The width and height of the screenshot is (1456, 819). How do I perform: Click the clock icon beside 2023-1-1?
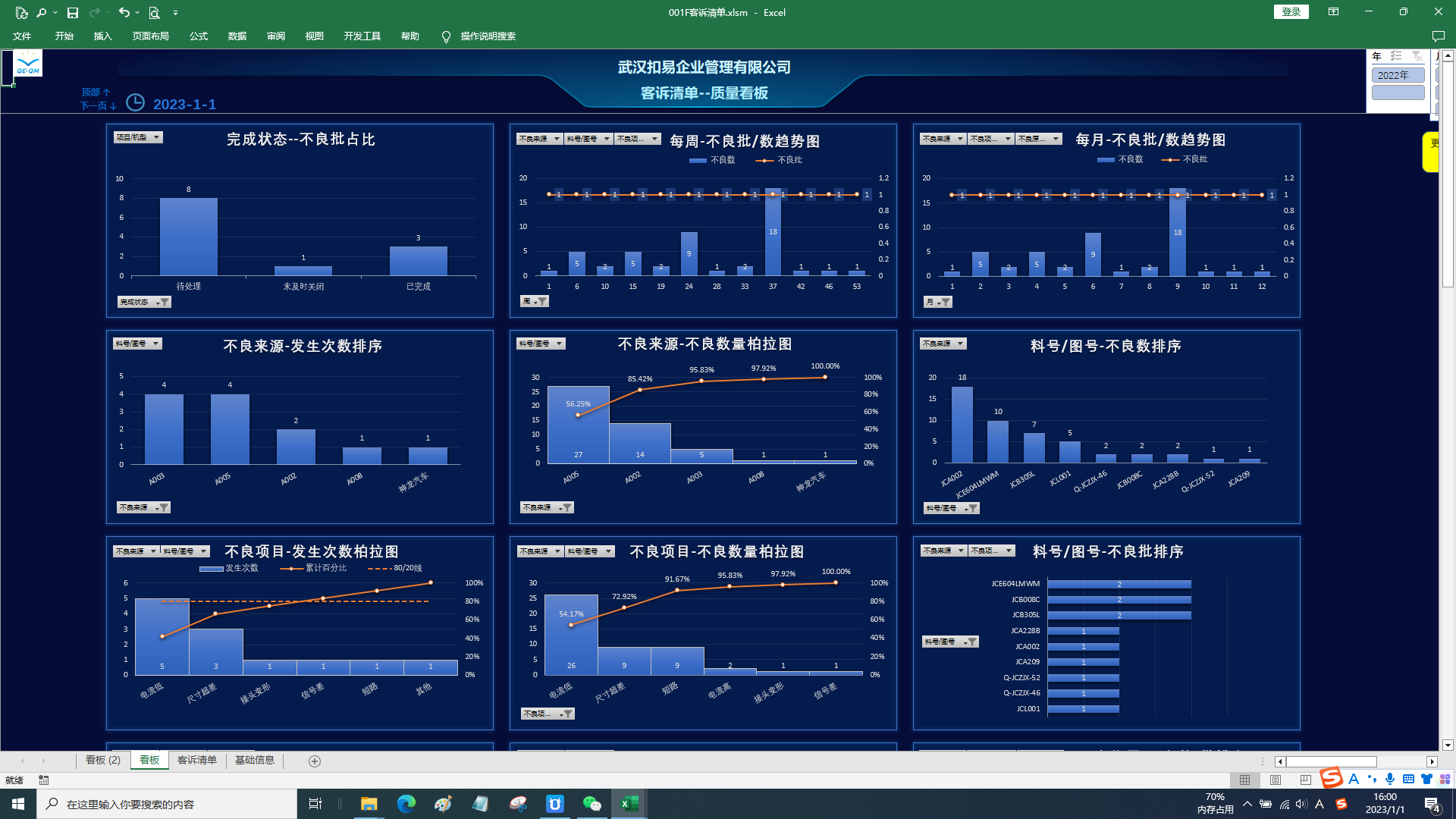click(135, 102)
